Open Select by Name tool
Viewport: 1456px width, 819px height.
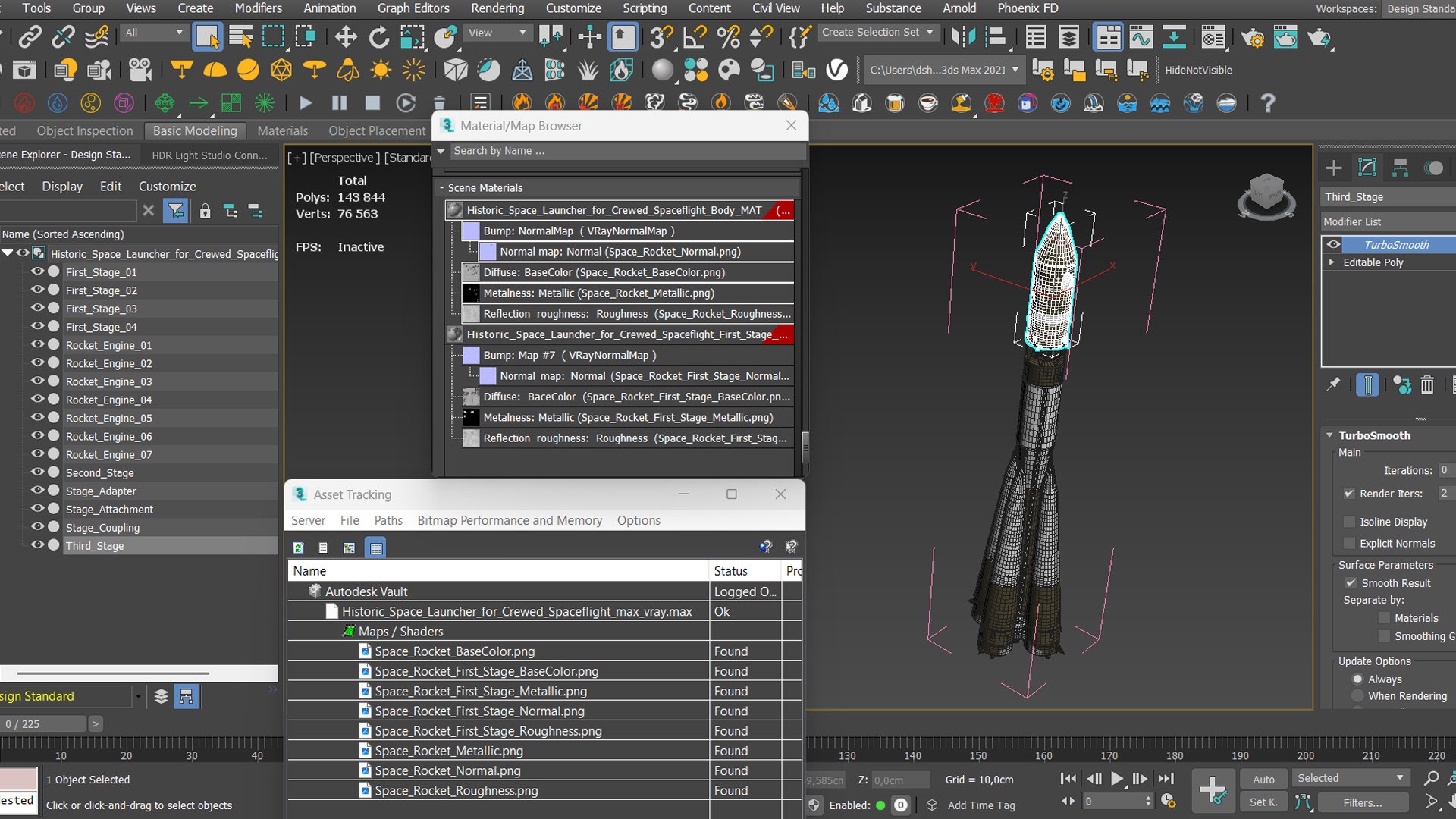pos(240,36)
